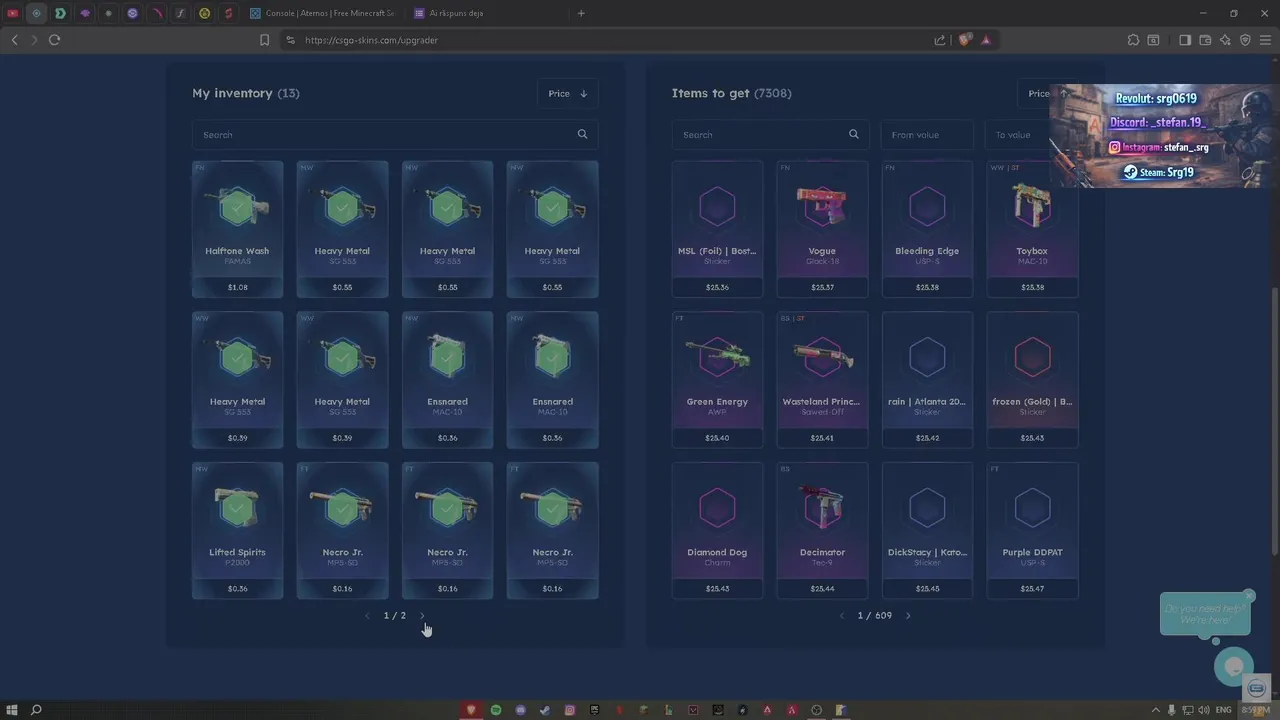Image resolution: width=1280 pixels, height=720 pixels.
Task: Click inventory search magnifier icon
Action: coord(582,134)
